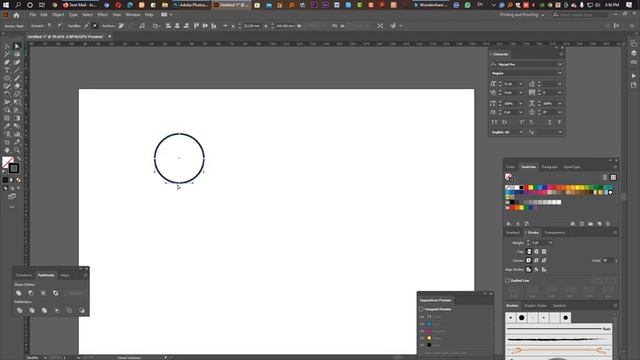Toggle Small Caps in Character panel
Image resolution: width=640 pixels, height=360 pixels.
(504, 122)
